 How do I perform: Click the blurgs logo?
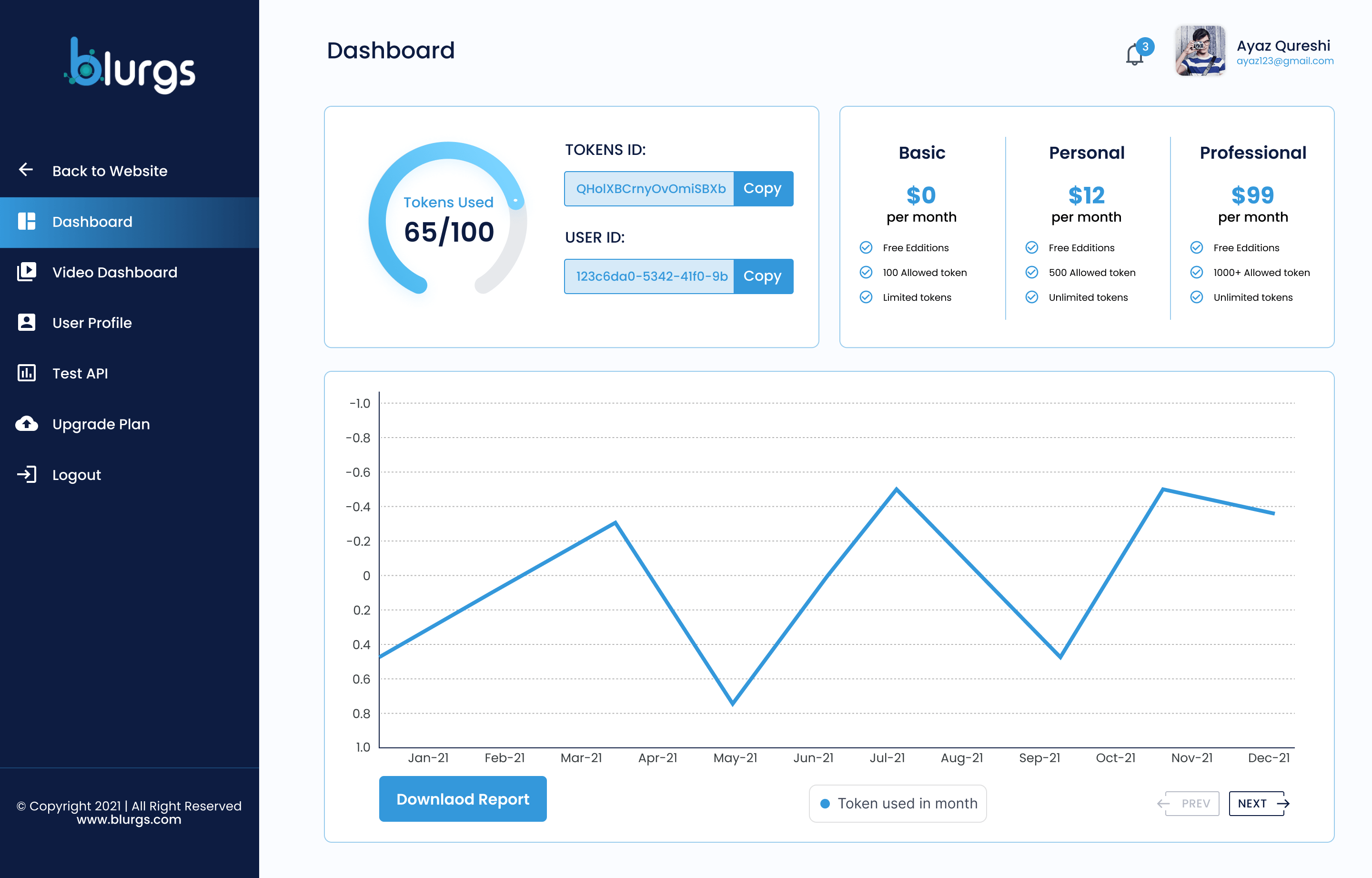(130, 66)
